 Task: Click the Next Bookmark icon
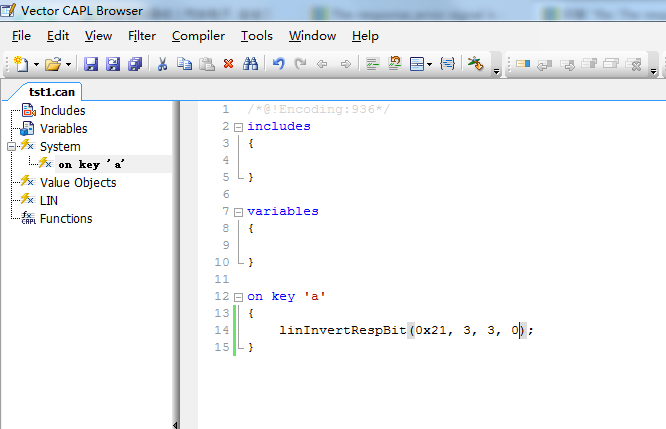point(567,65)
